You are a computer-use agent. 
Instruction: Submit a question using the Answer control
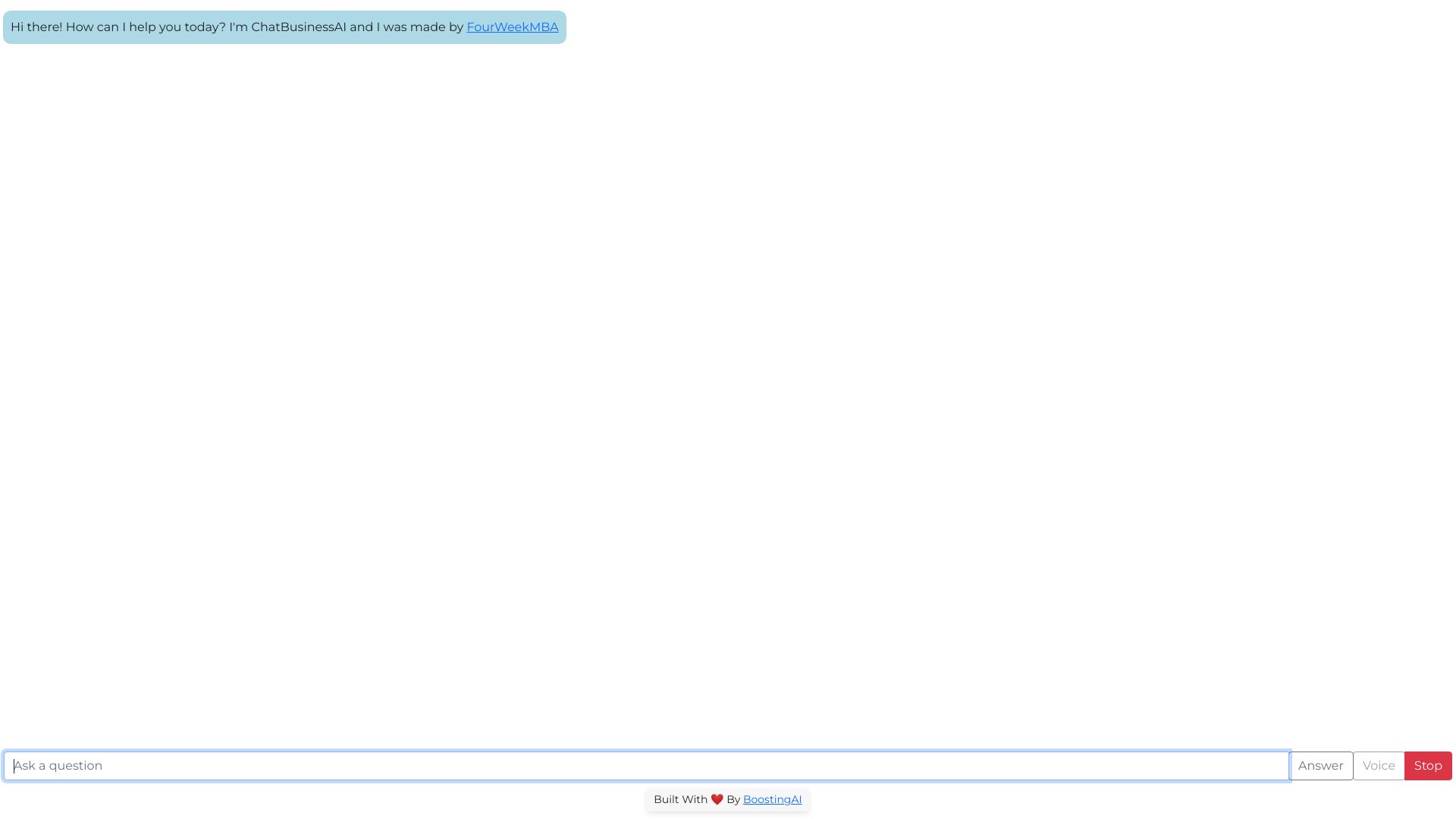[x=1321, y=765]
